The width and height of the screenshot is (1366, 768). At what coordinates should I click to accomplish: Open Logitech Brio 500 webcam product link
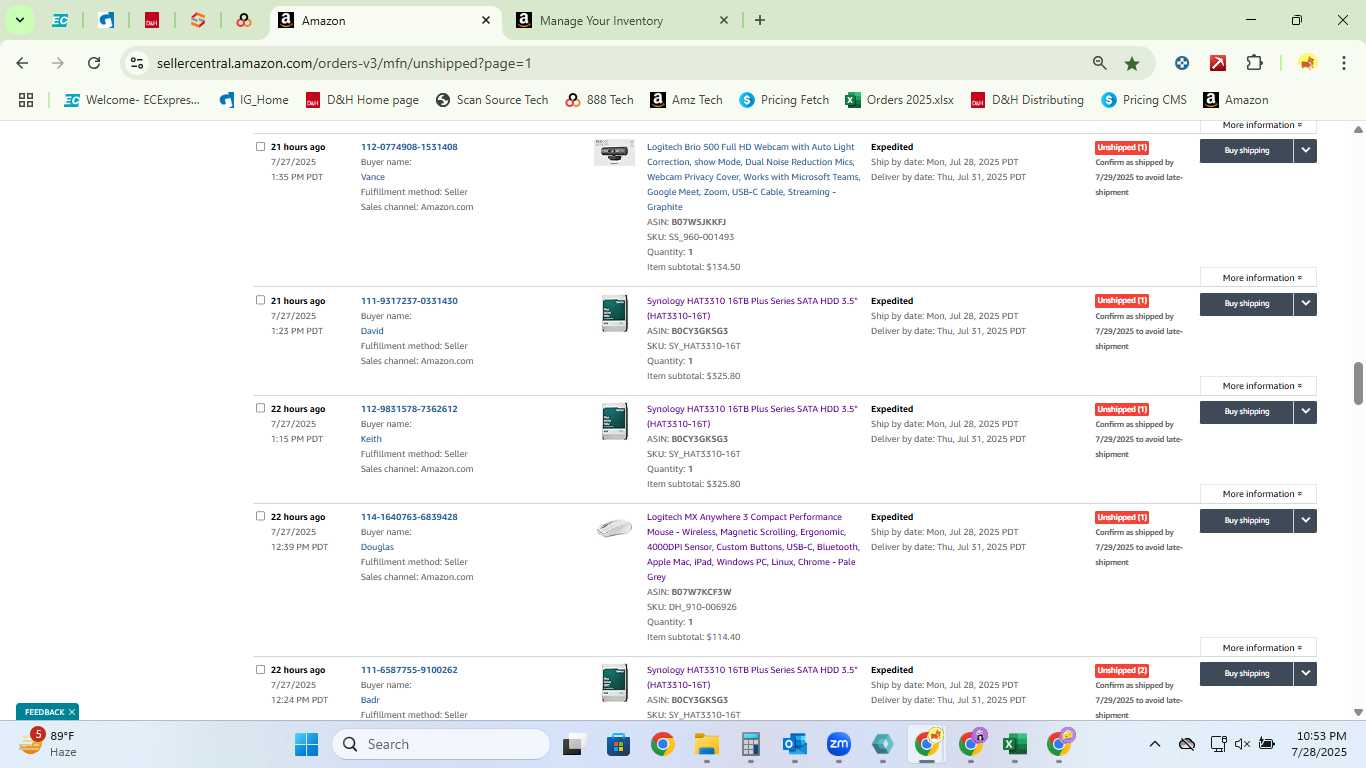tap(753, 177)
